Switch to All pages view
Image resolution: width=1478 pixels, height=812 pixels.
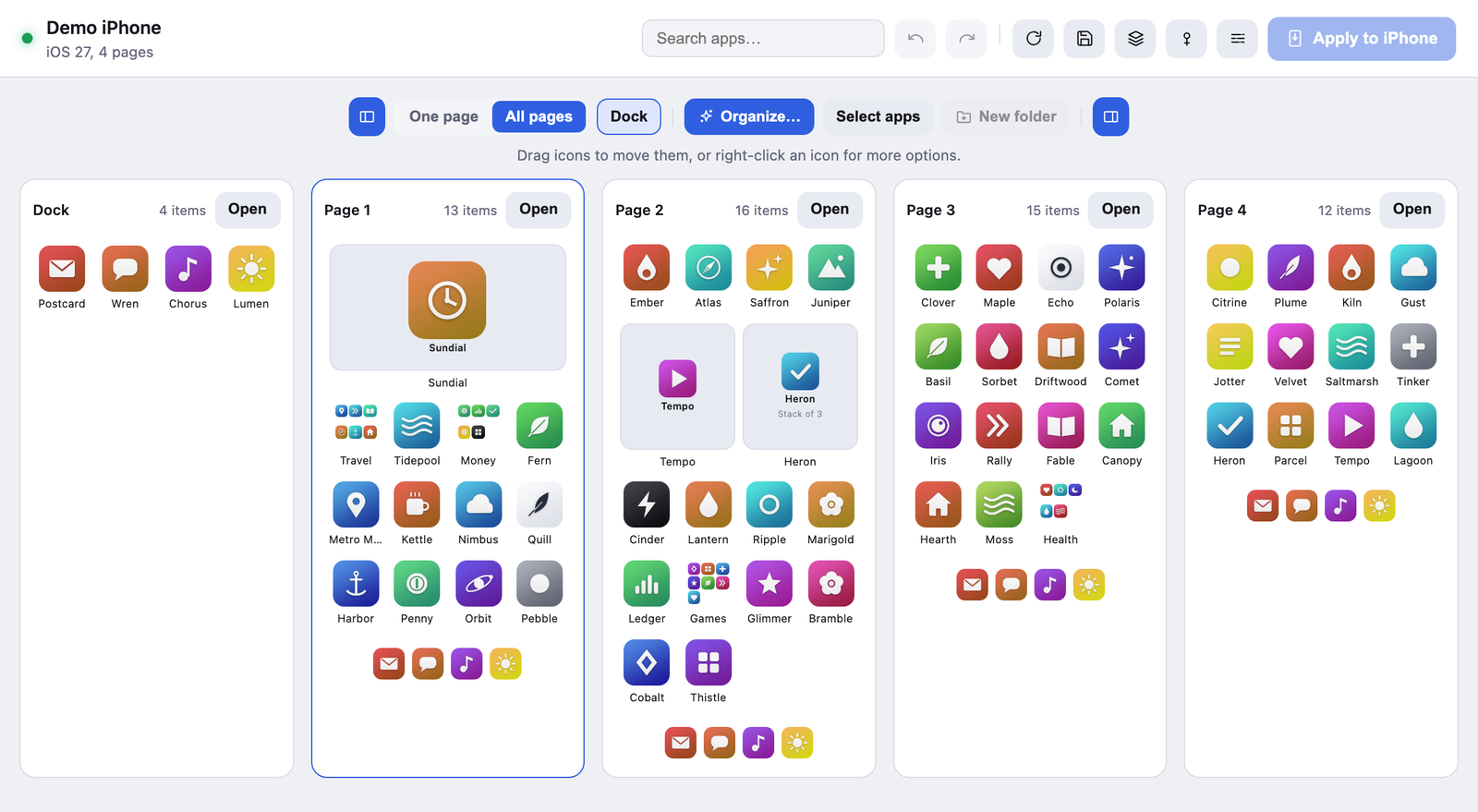tap(539, 116)
